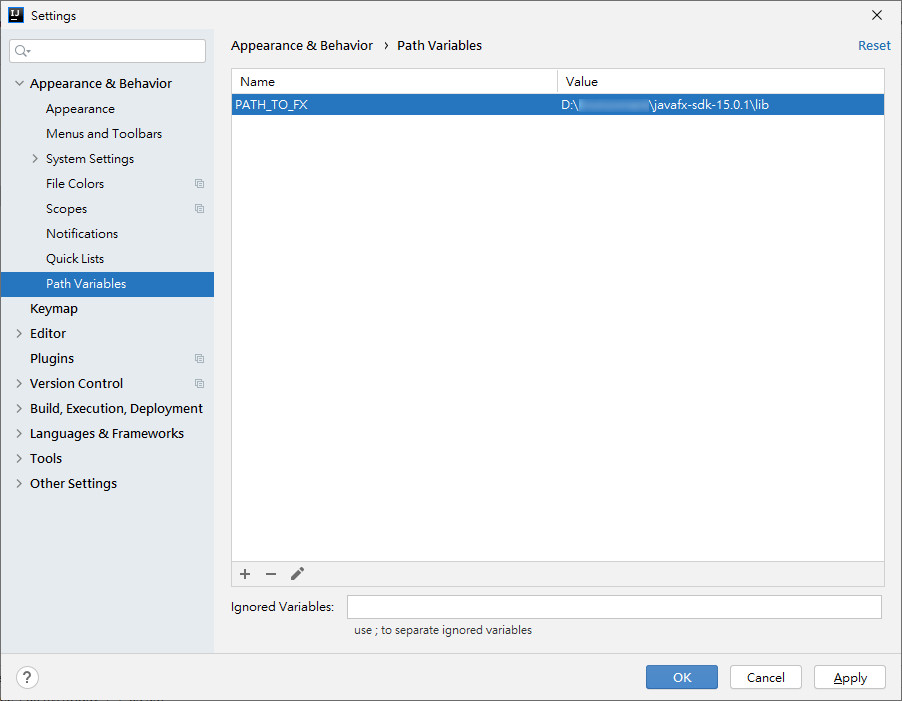The width and height of the screenshot is (902, 701).
Task: Expand the Editor settings section
Action: (19, 334)
